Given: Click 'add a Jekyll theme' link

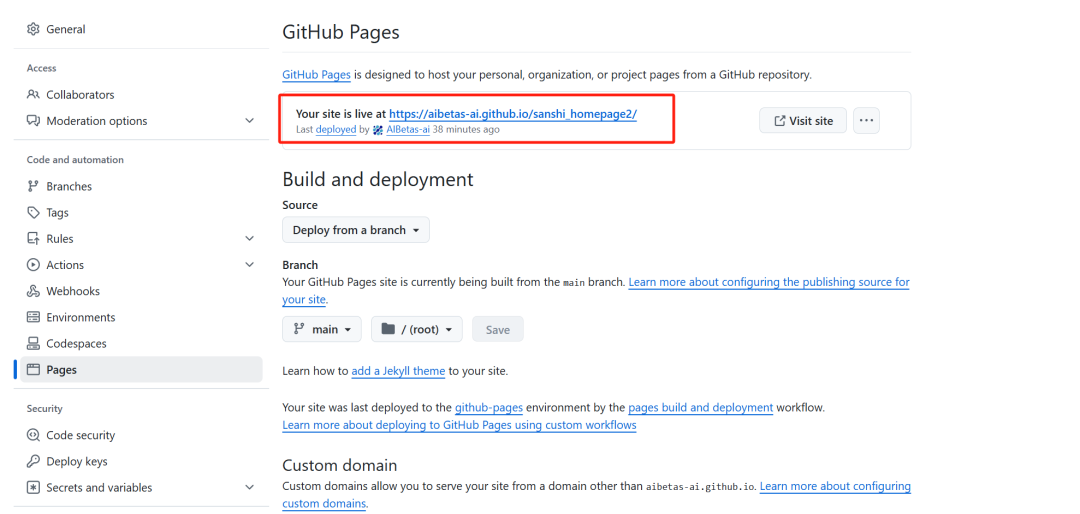Looking at the screenshot, I should 398,371.
